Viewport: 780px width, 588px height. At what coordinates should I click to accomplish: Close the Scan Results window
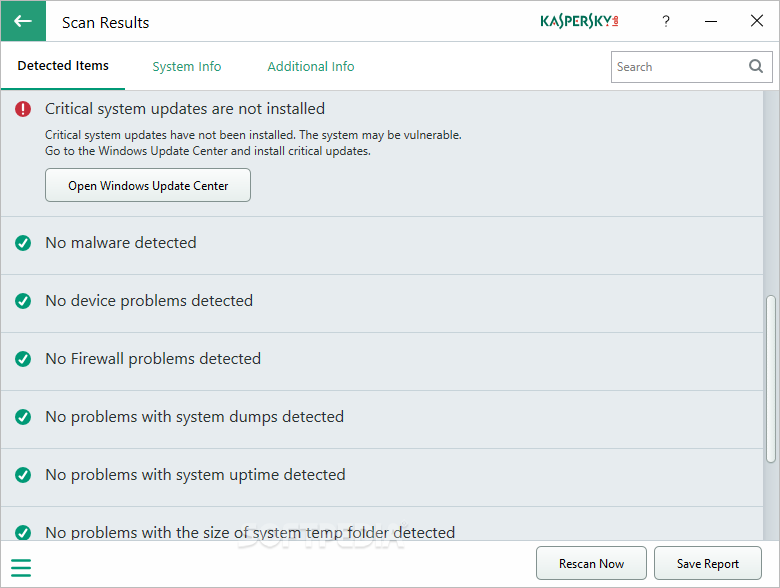point(757,21)
